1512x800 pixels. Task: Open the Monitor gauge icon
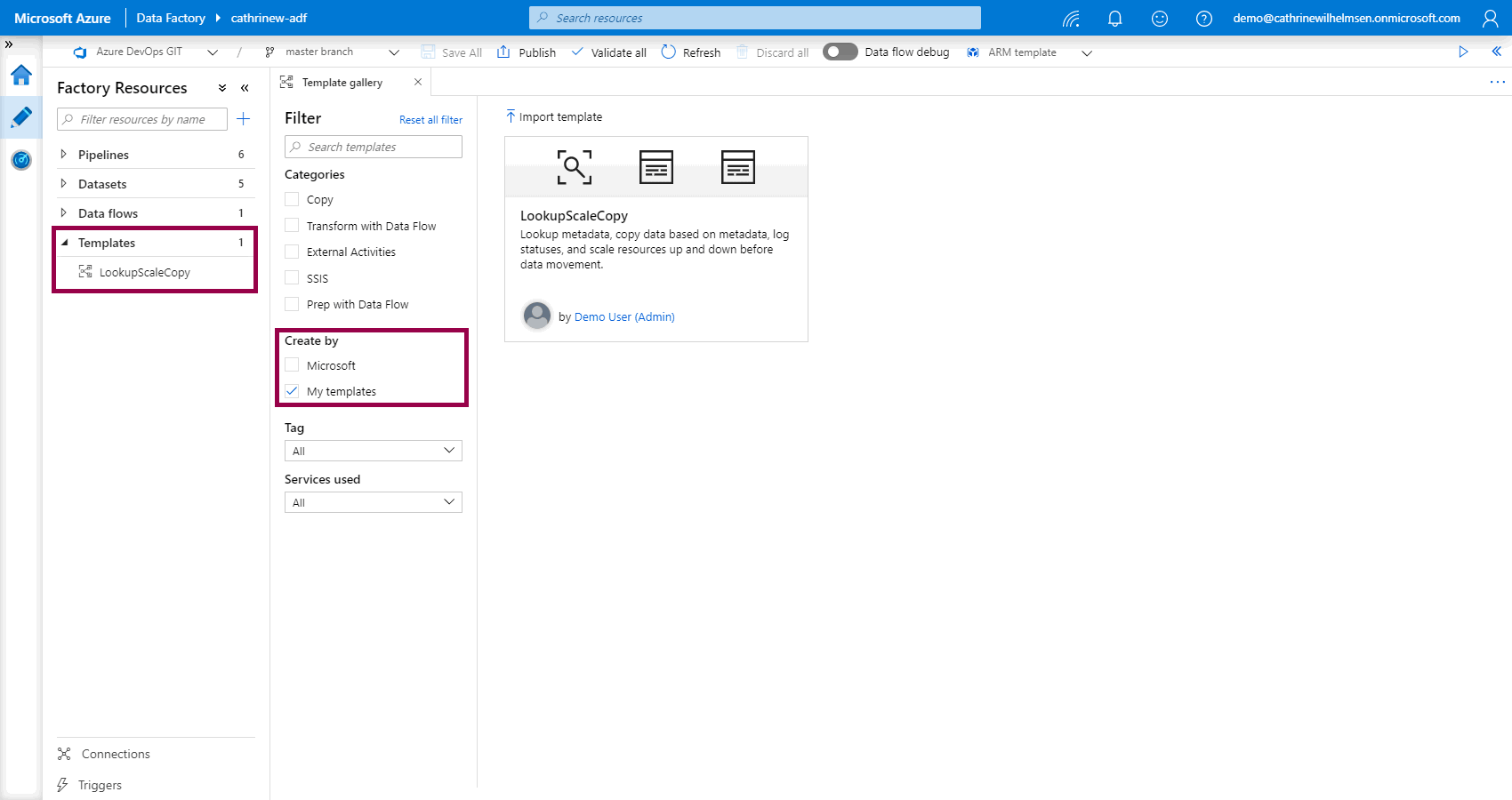point(21,160)
